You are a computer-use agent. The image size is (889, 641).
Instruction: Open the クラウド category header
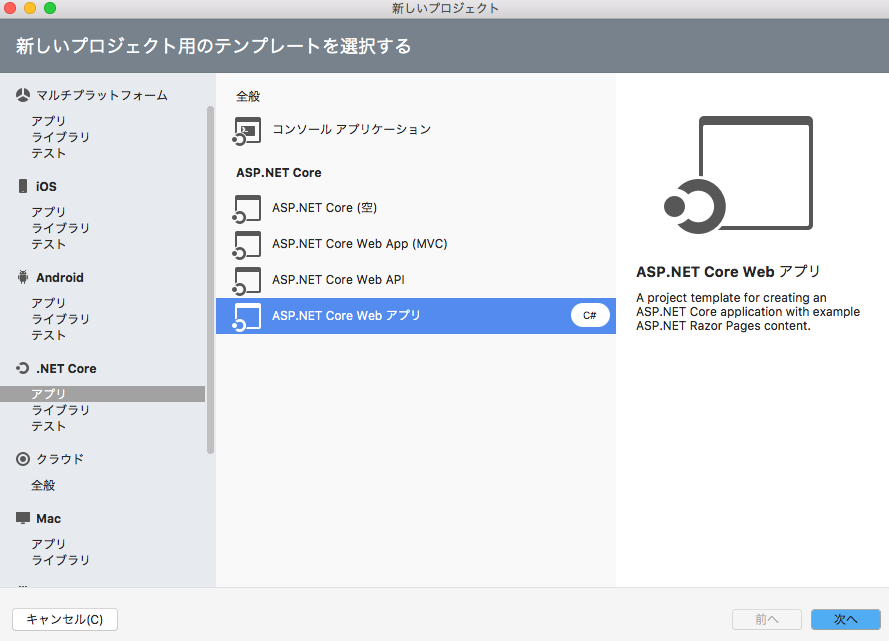60,459
